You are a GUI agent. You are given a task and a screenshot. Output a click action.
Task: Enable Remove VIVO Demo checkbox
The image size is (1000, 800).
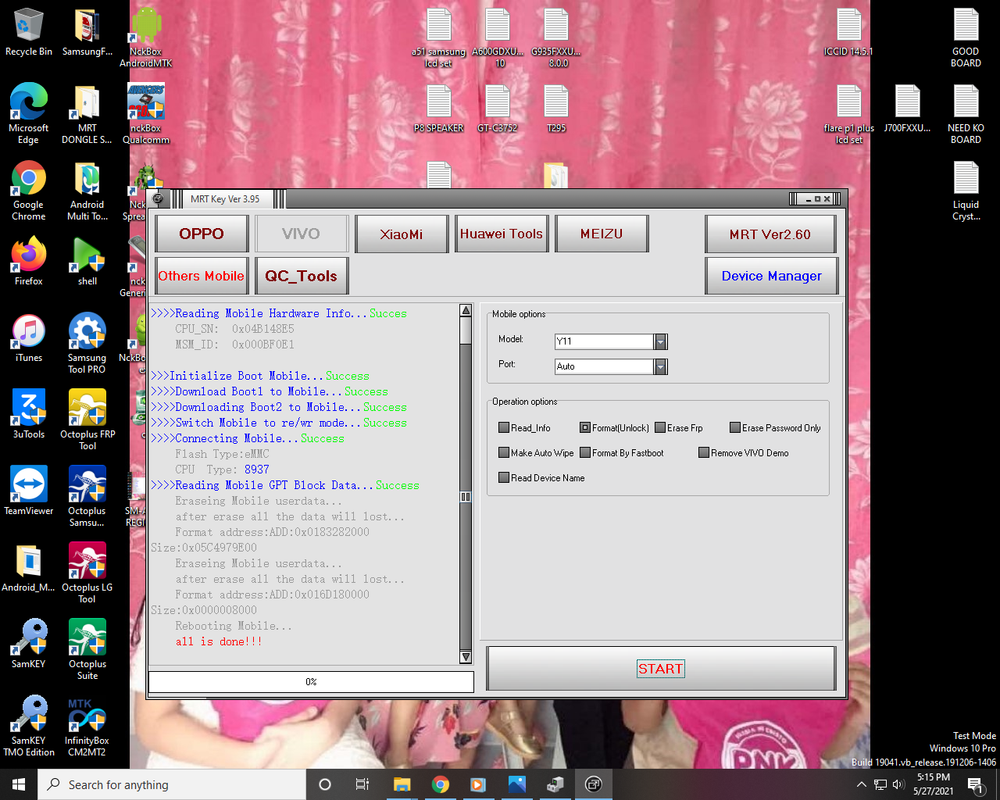[x=703, y=452]
